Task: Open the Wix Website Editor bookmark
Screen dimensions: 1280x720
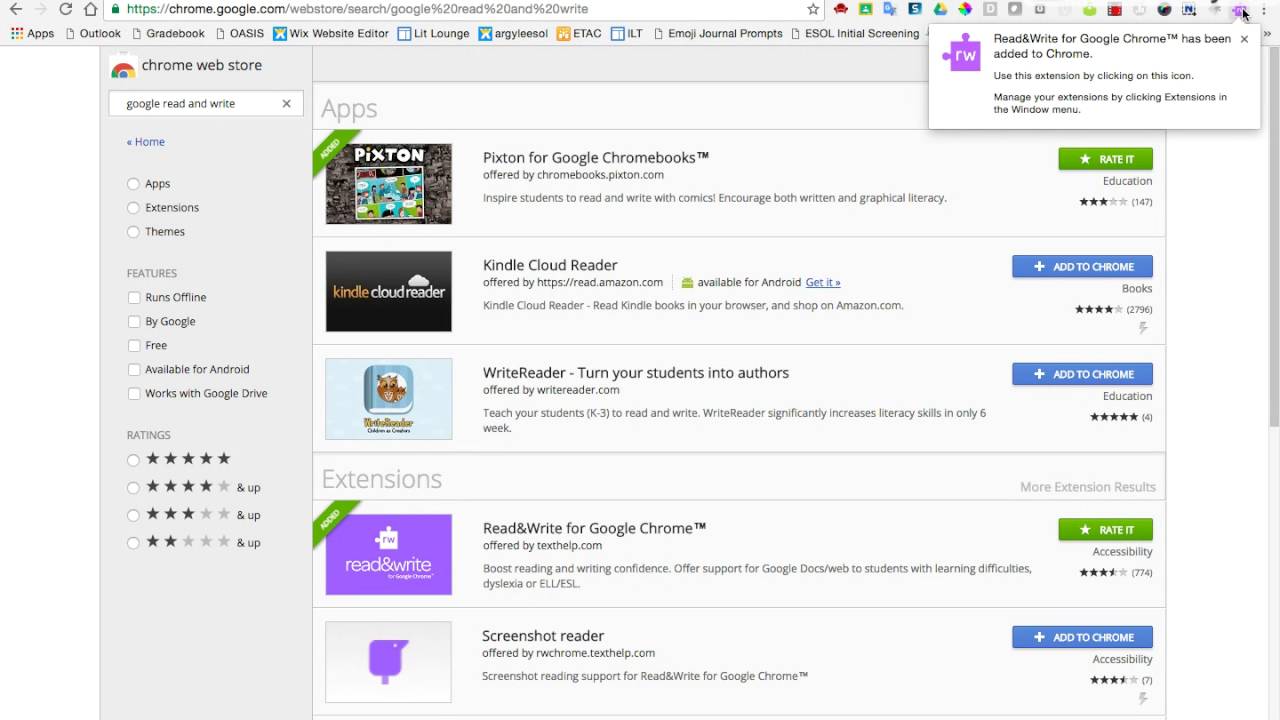Action: (330, 33)
